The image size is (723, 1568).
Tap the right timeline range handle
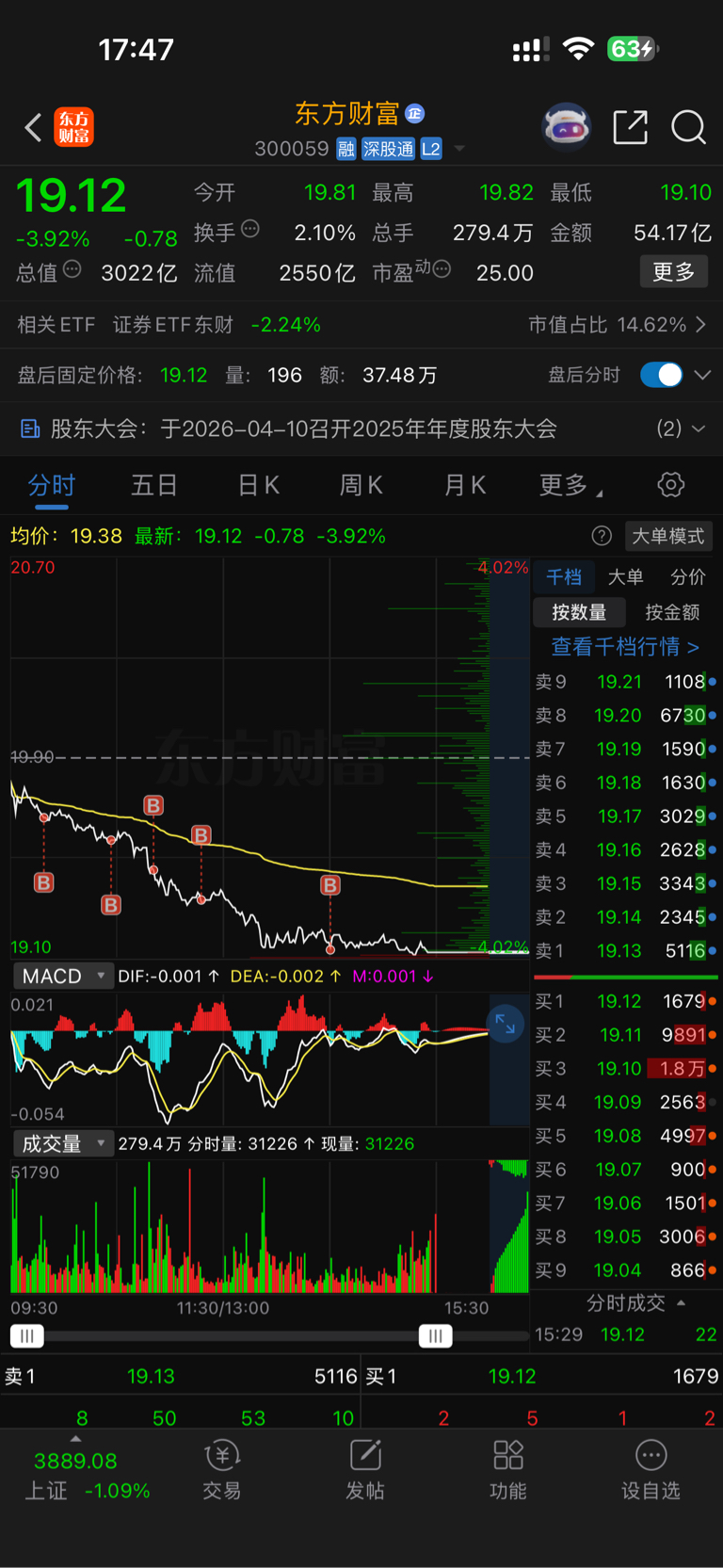tap(435, 1335)
